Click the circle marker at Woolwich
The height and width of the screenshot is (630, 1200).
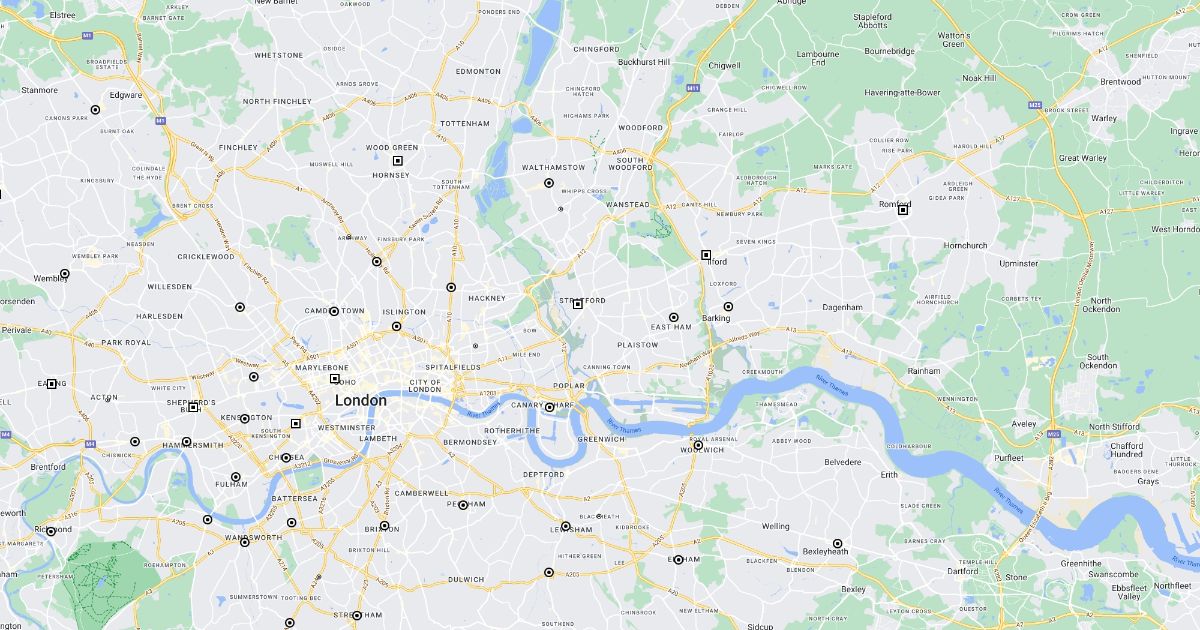click(699, 445)
